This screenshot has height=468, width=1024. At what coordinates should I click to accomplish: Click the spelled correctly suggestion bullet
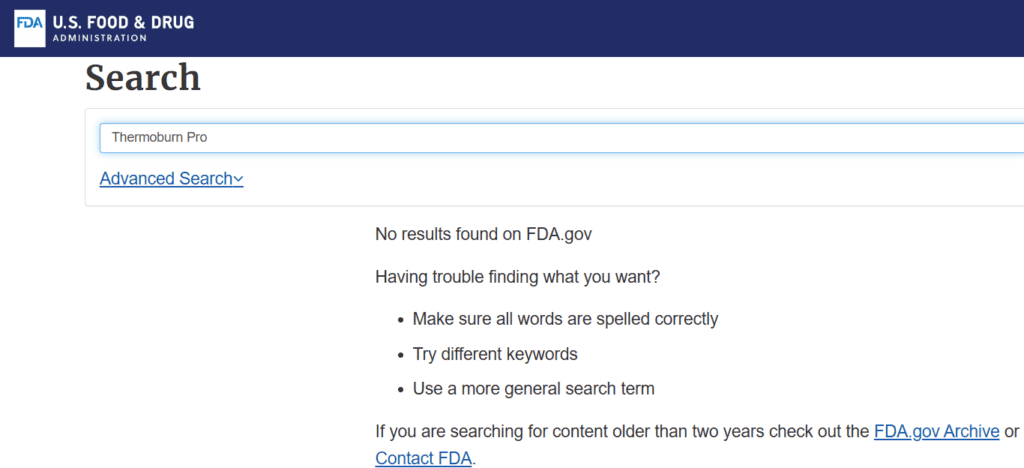[566, 319]
